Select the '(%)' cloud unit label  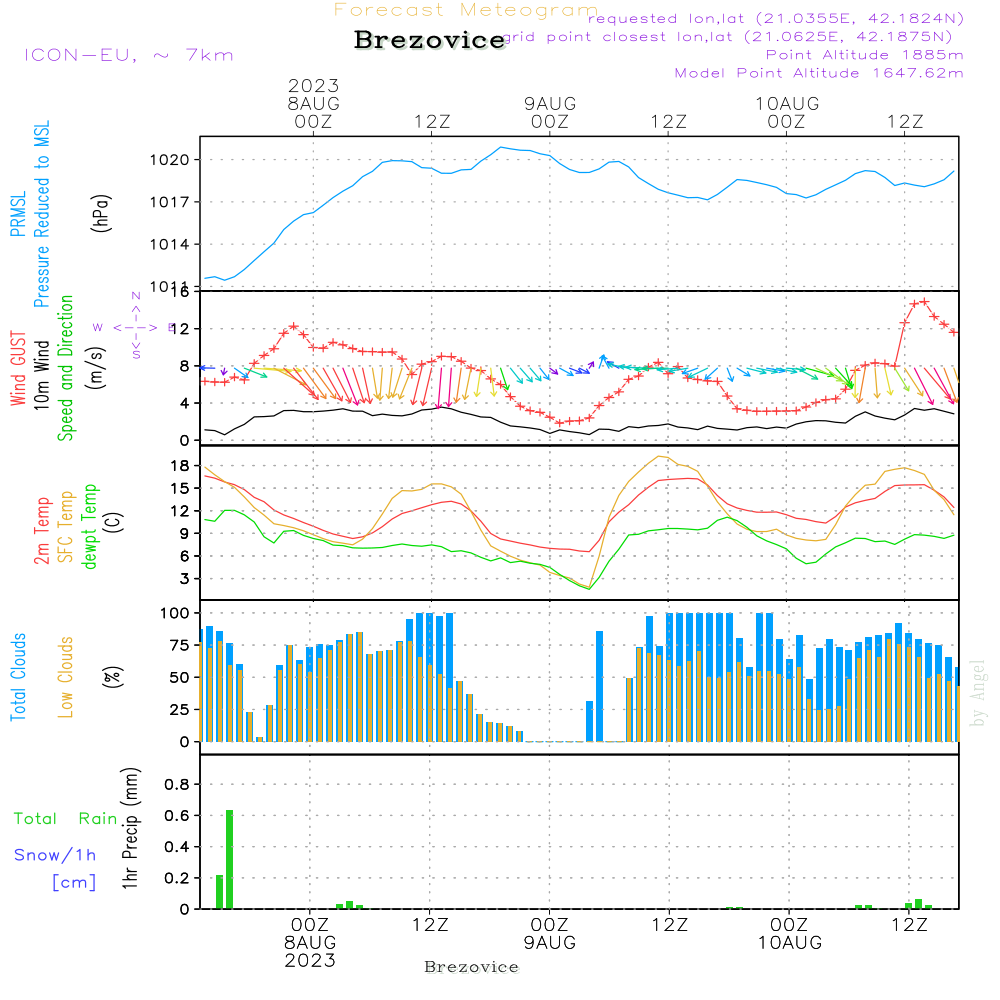[113, 677]
